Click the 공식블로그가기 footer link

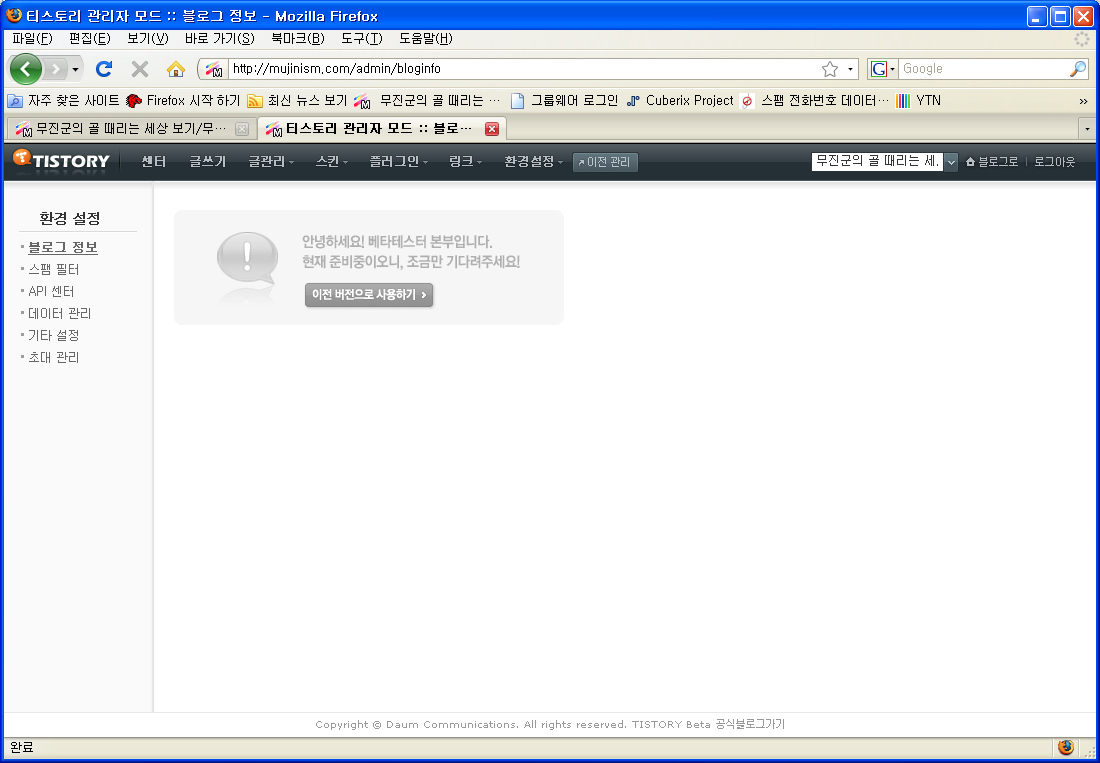point(750,724)
